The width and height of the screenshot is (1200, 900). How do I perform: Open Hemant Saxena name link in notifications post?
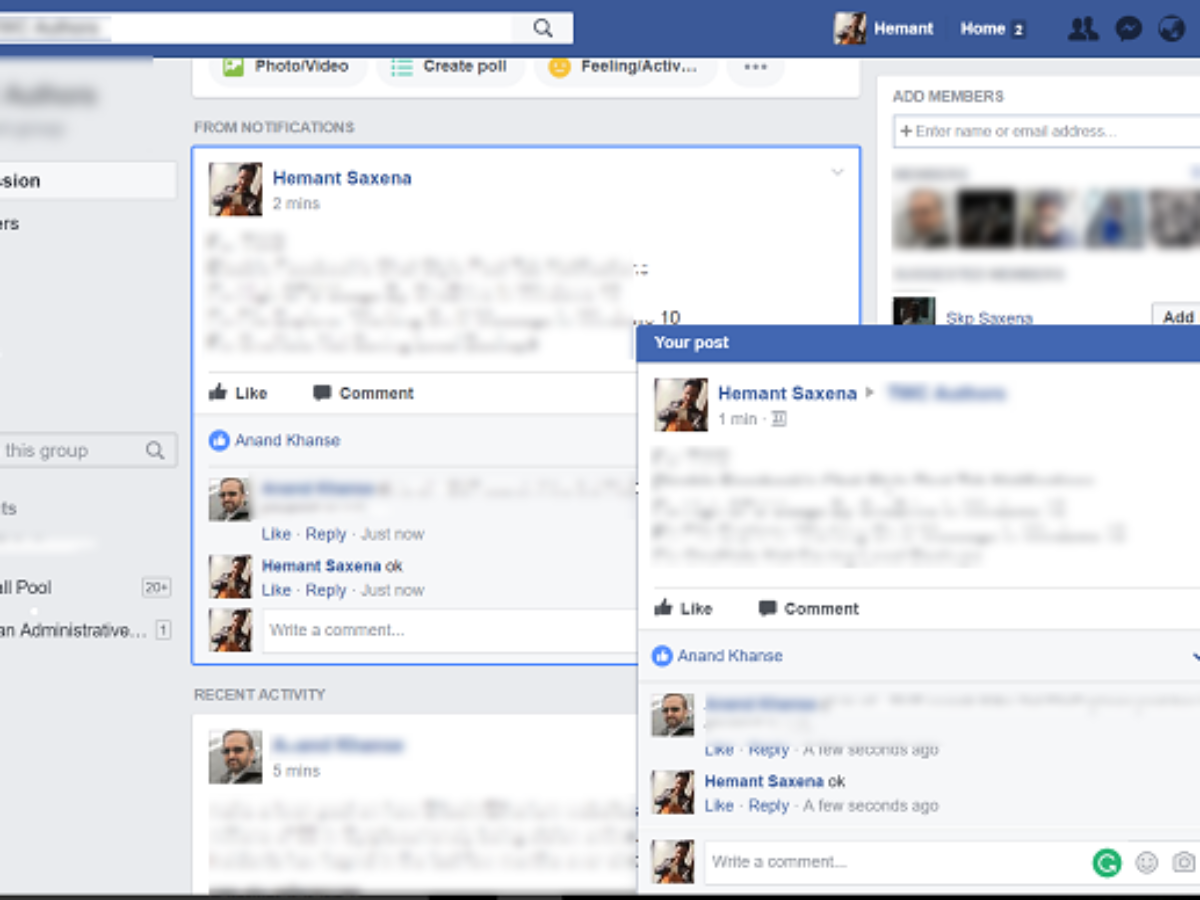coord(342,178)
